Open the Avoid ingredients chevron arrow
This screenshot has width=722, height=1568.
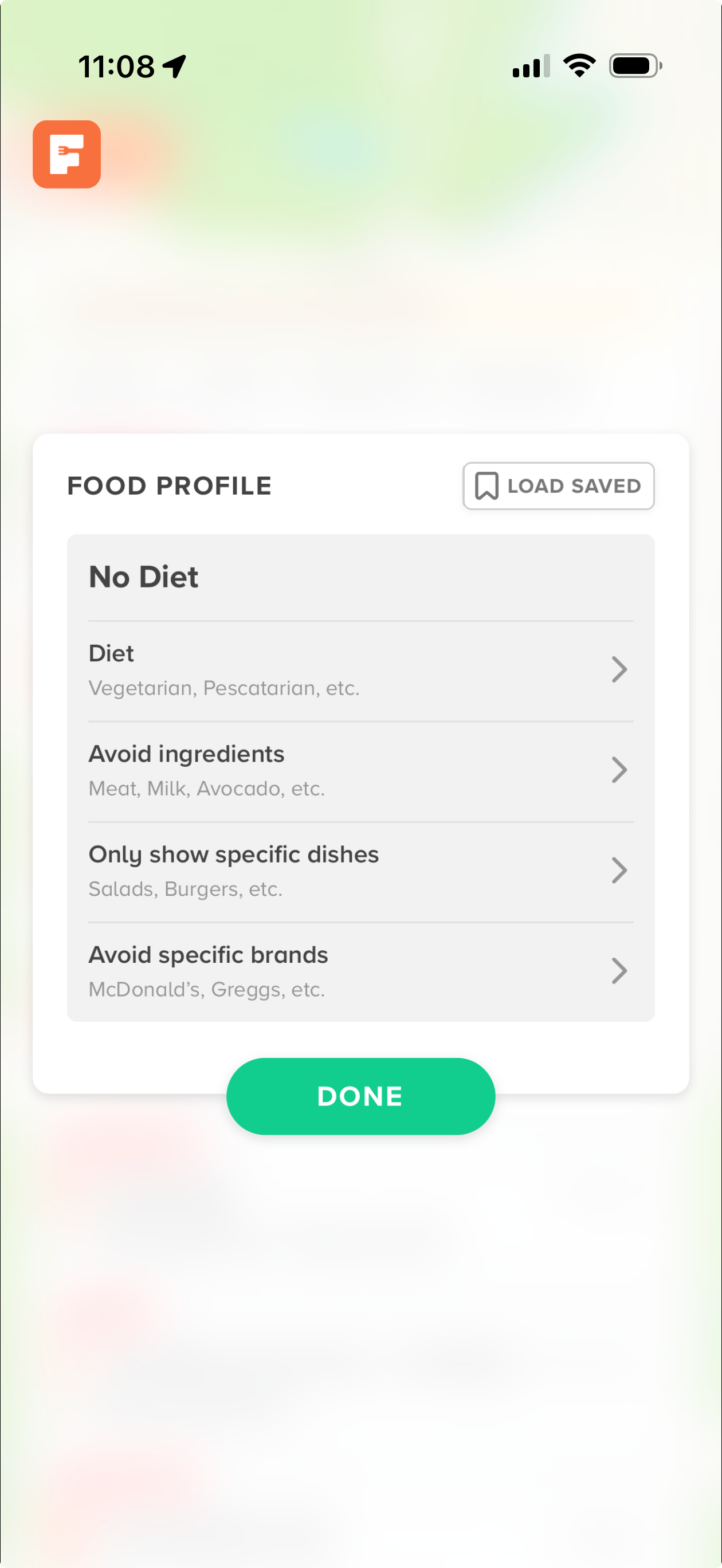click(x=618, y=770)
